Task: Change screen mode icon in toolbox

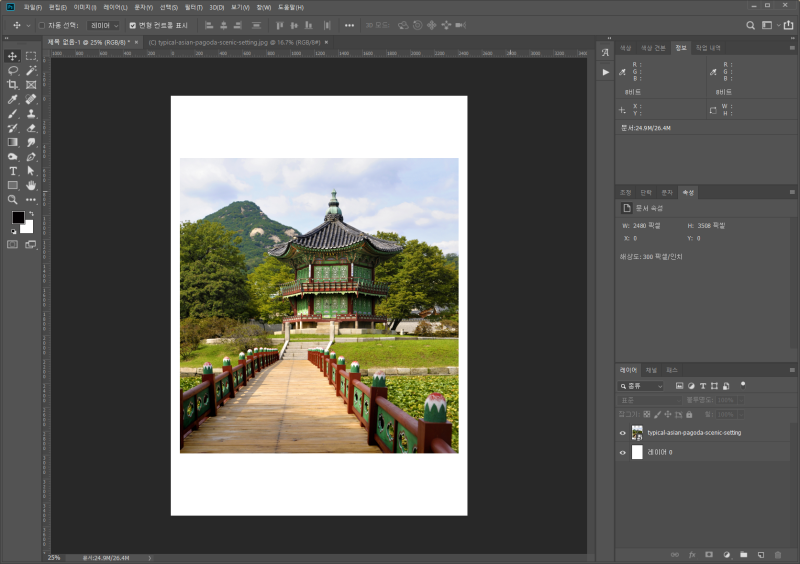Action: point(31,244)
